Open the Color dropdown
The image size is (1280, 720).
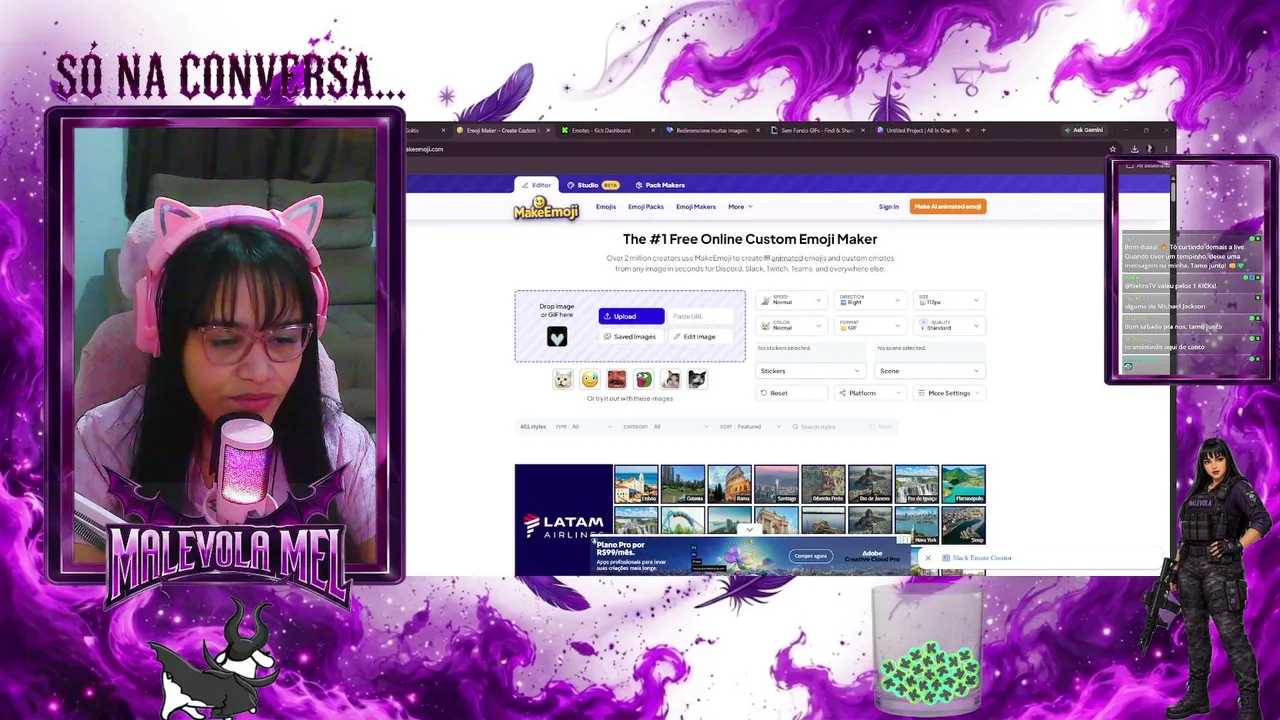(791, 326)
